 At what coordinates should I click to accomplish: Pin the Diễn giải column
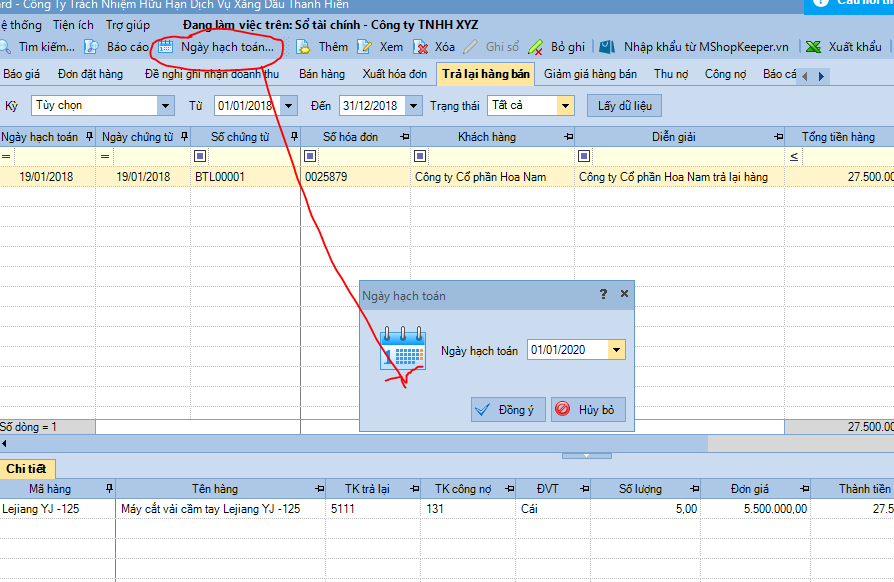click(779, 137)
